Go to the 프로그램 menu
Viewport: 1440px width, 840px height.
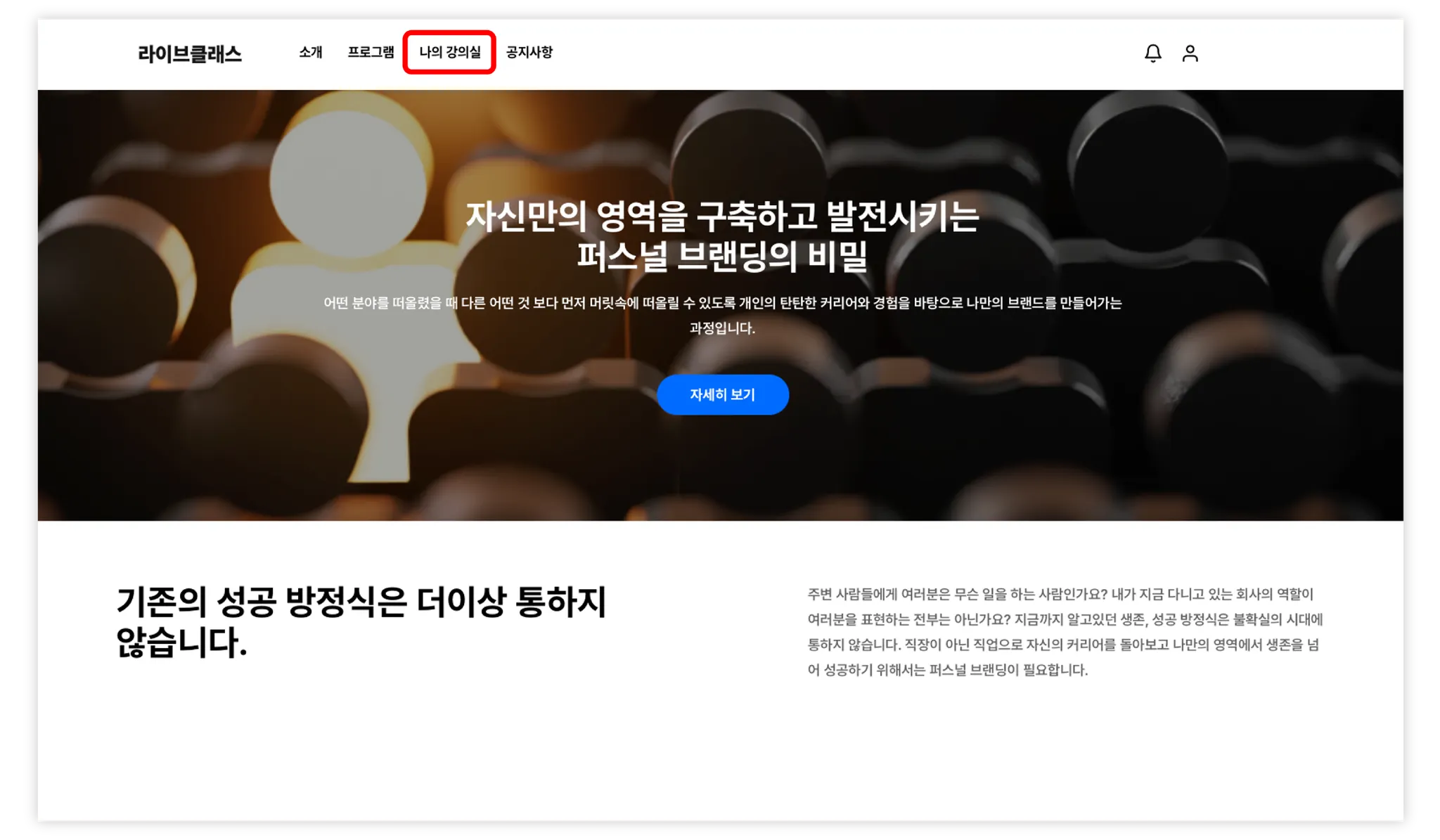pos(371,52)
